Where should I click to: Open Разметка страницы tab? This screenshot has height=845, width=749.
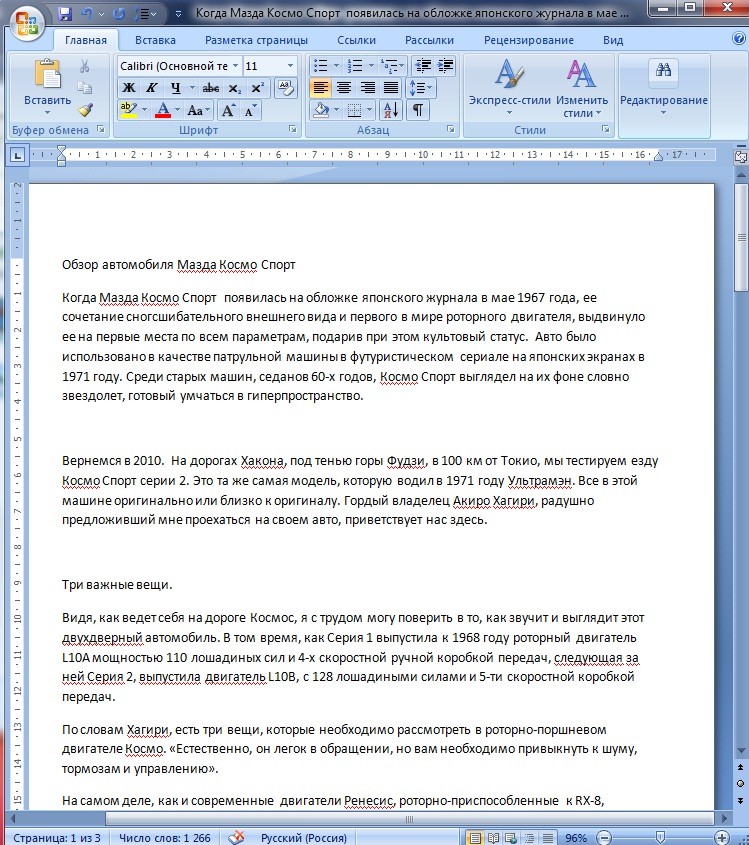point(256,40)
